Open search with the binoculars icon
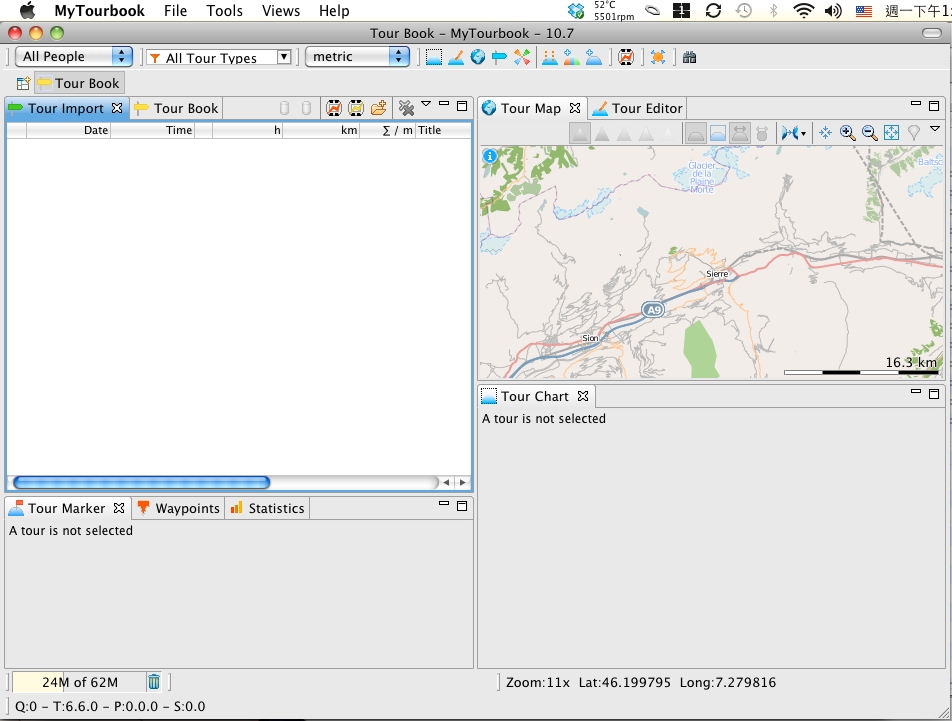This screenshot has height=721, width=952. pyautogui.click(x=689, y=57)
